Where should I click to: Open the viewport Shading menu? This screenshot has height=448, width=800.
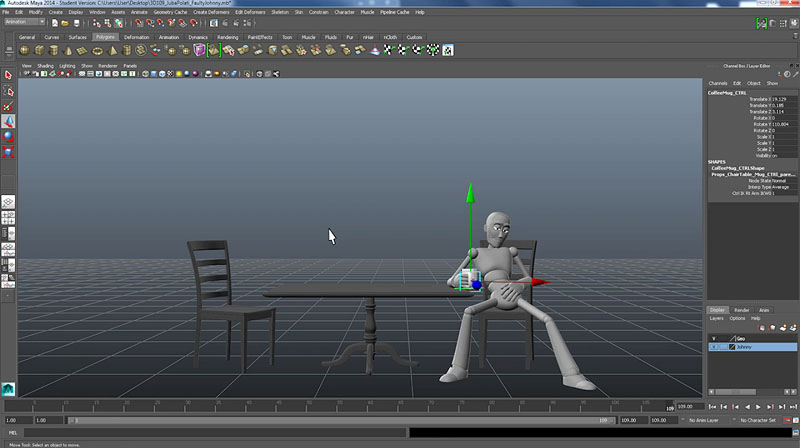coord(45,66)
